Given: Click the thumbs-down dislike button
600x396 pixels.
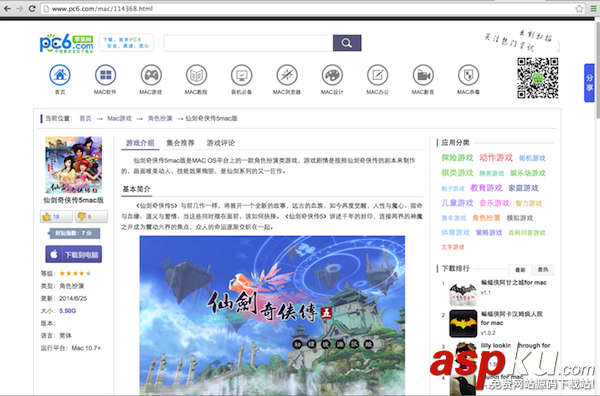Looking at the screenshot, I should [91, 217].
